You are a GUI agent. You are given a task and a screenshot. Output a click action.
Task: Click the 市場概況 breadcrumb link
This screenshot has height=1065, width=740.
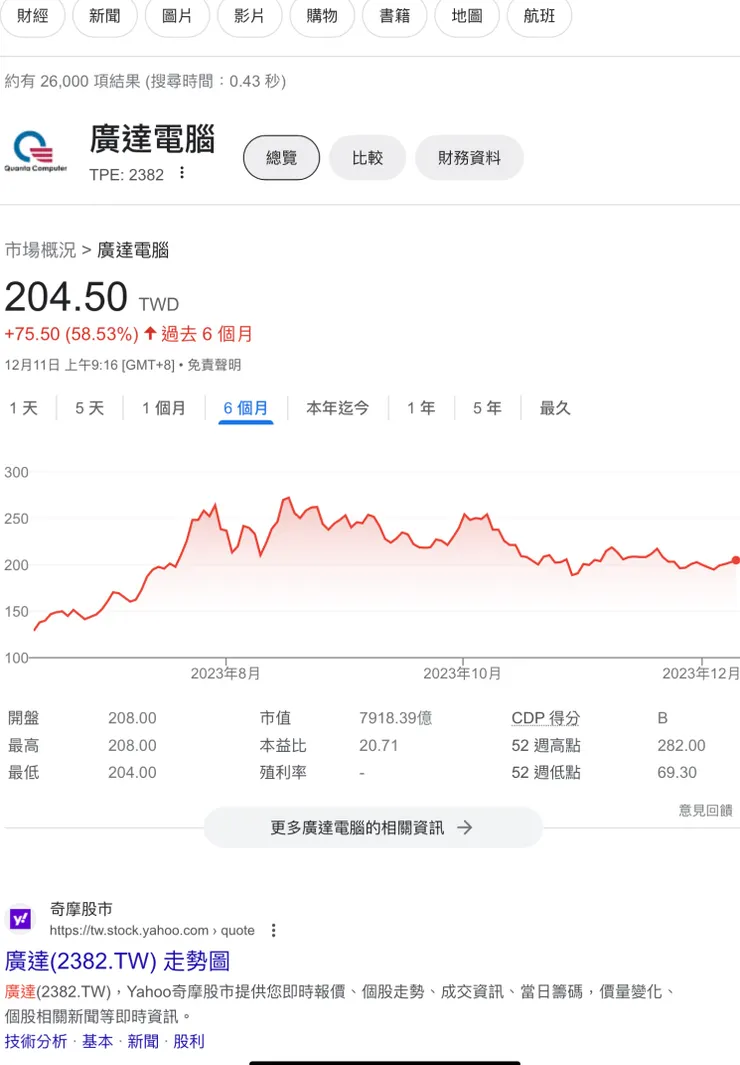tap(40, 250)
